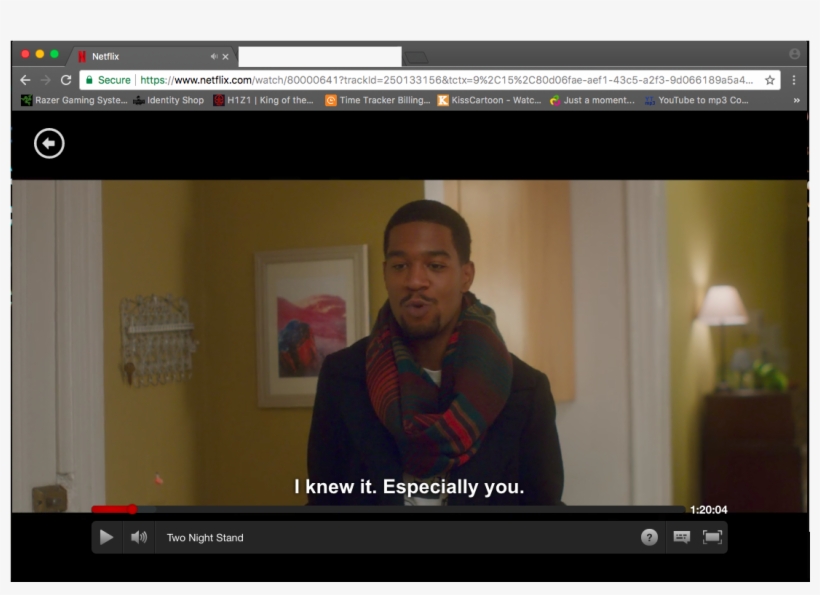Open Time Tracker Billing... bookmark
The width and height of the screenshot is (820, 595).
tap(378, 100)
